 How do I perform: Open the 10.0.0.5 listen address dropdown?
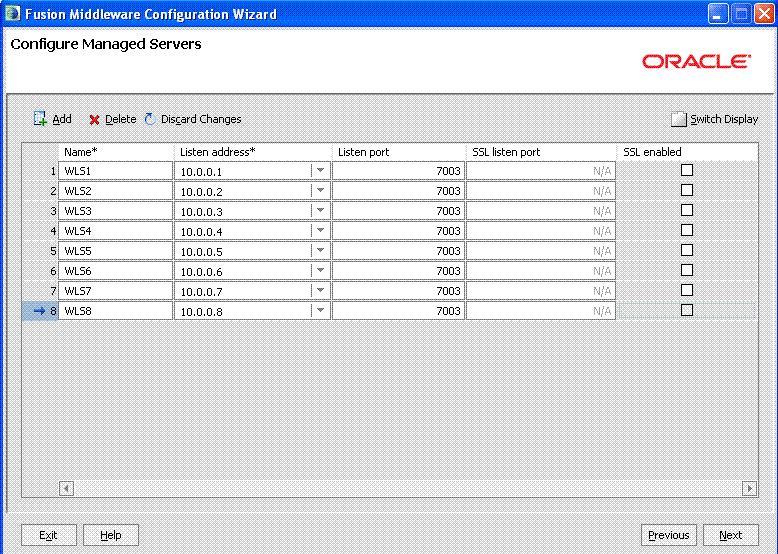[x=321, y=250]
